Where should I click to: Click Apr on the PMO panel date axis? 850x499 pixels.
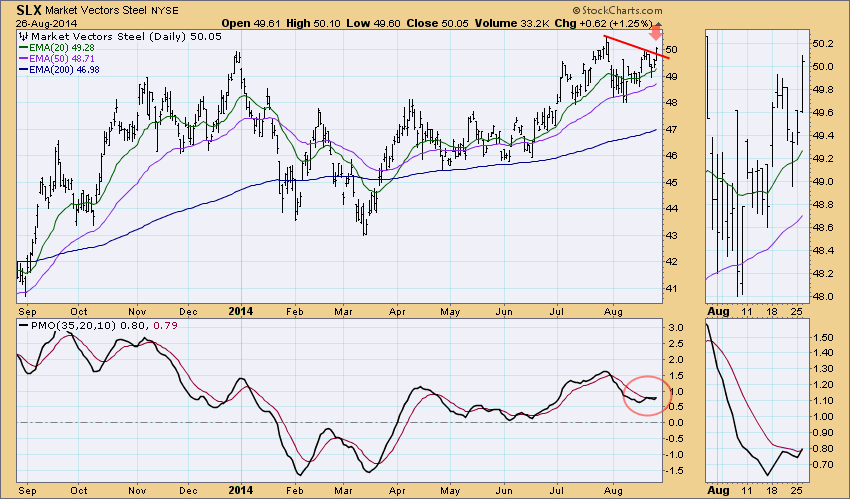click(397, 490)
